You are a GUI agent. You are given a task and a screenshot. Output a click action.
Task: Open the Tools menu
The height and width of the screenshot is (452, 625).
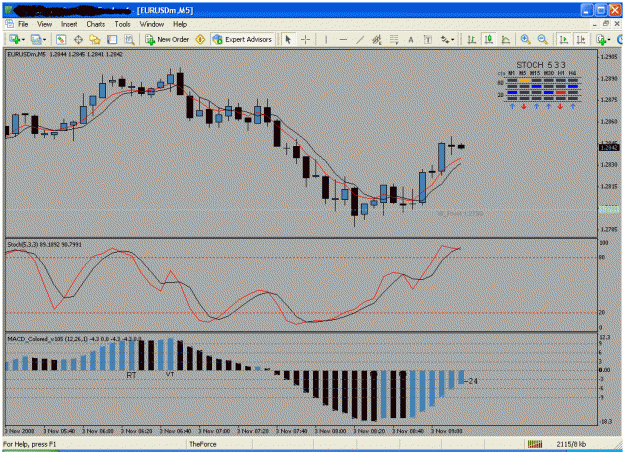tap(122, 24)
